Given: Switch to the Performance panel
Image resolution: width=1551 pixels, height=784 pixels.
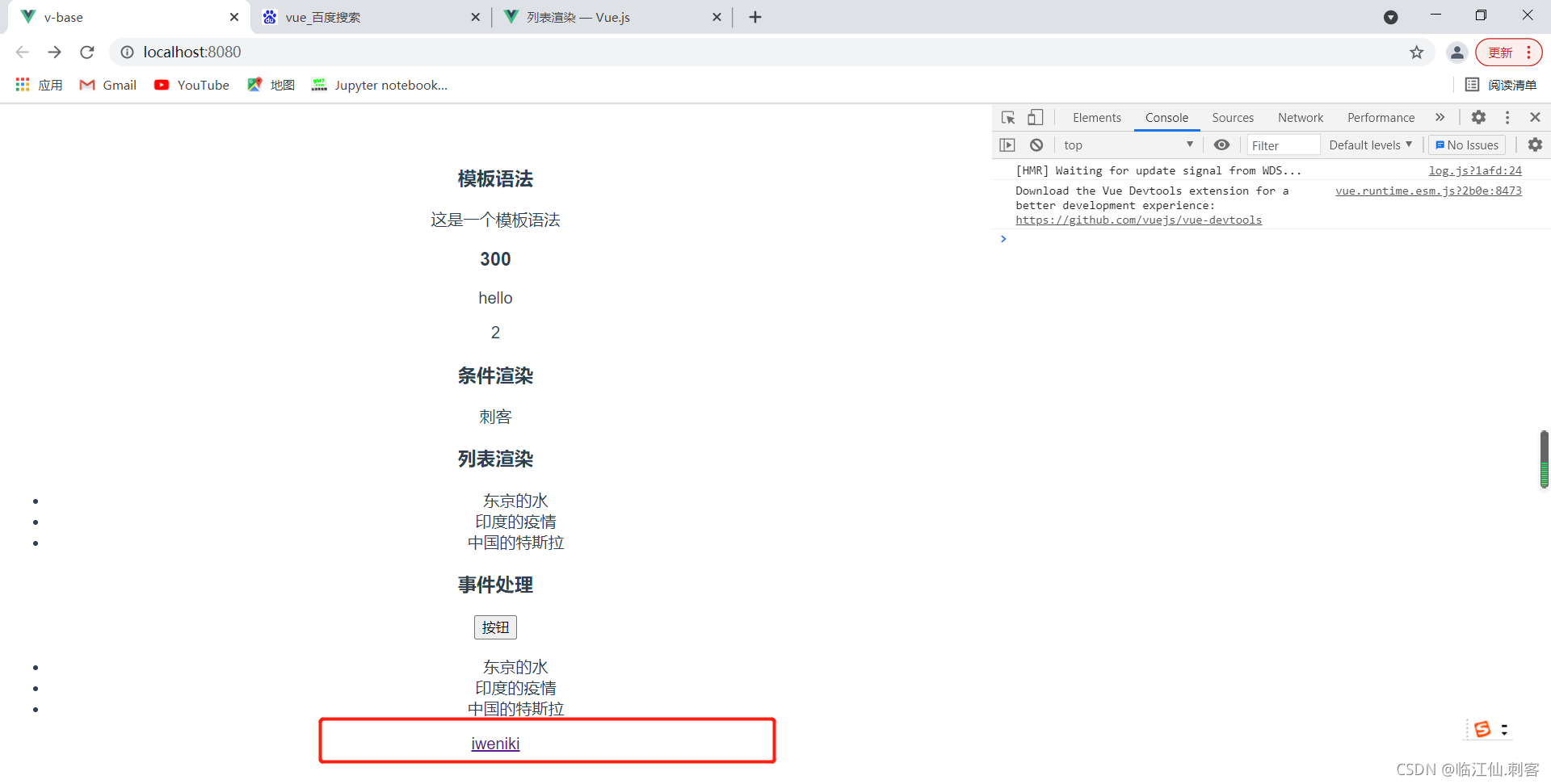Looking at the screenshot, I should pyautogui.click(x=1381, y=117).
